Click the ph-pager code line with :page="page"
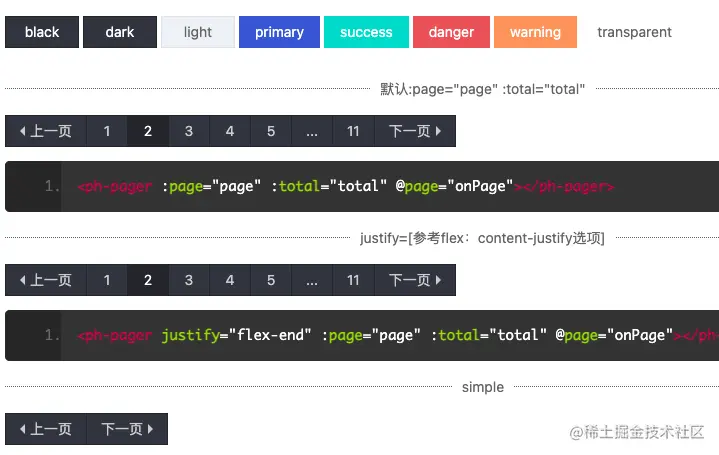The width and height of the screenshot is (719, 455). [x=362, y=187]
